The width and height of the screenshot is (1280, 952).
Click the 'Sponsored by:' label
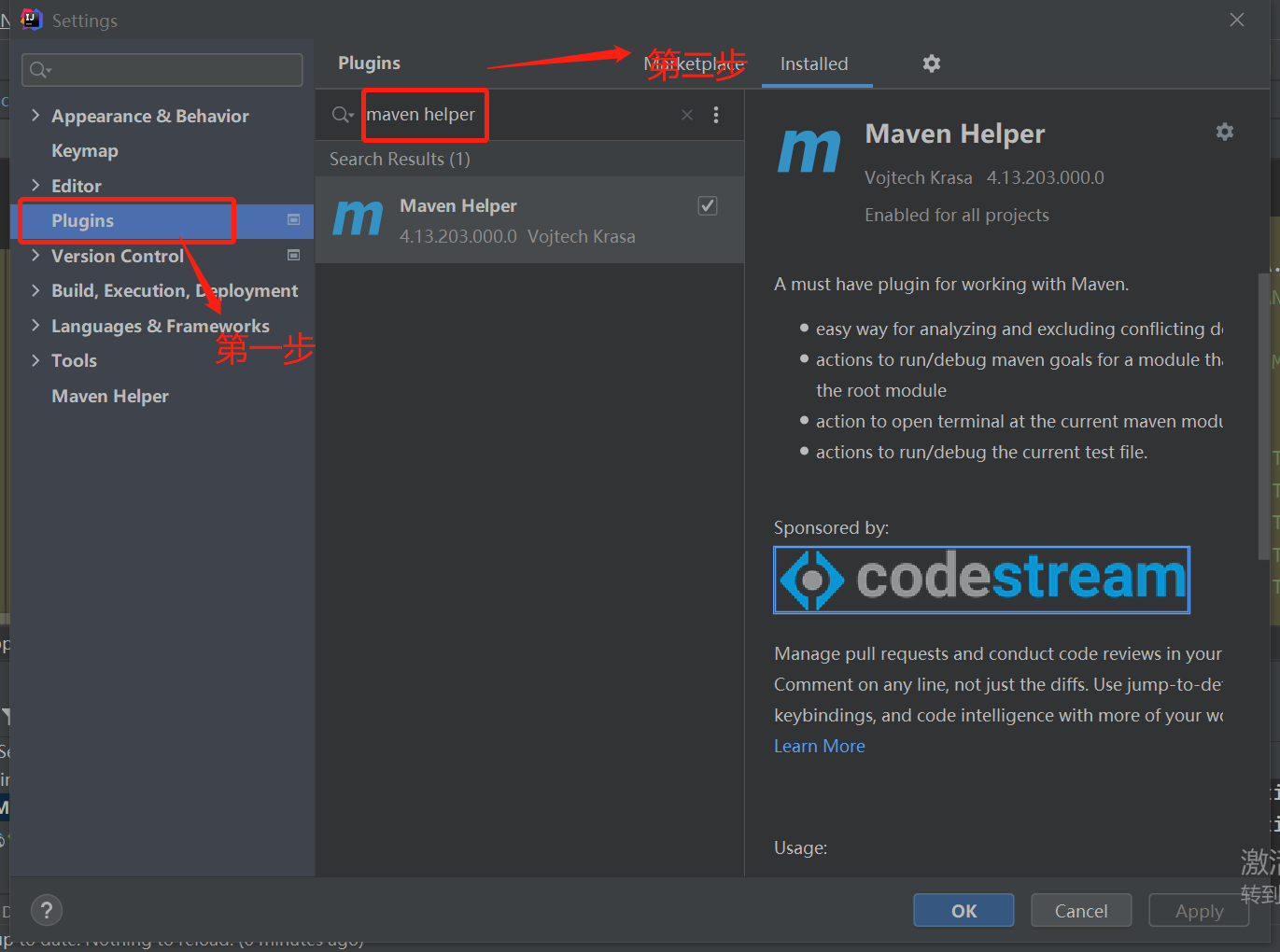(831, 527)
